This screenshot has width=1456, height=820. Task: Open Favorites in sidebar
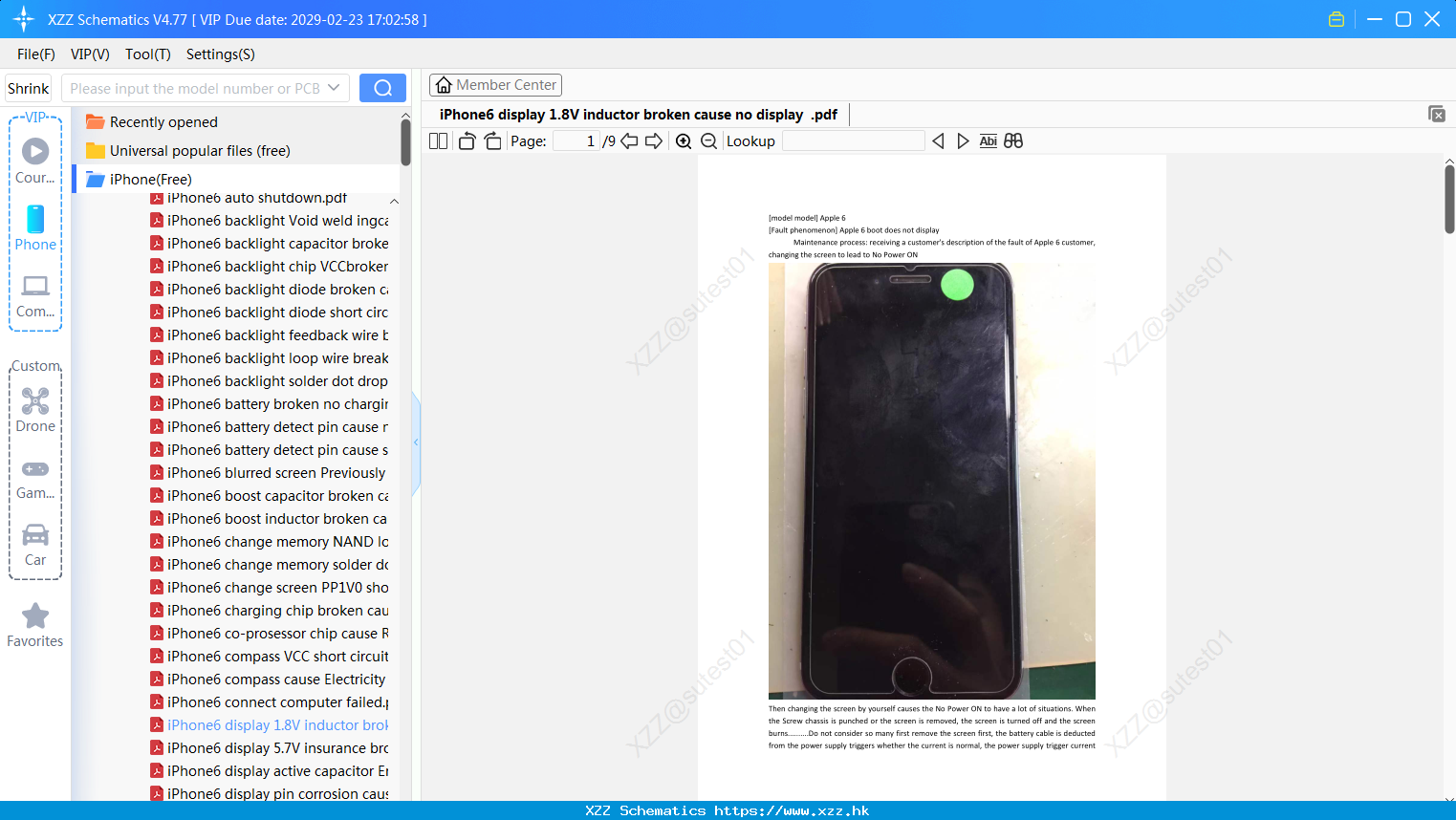35,626
